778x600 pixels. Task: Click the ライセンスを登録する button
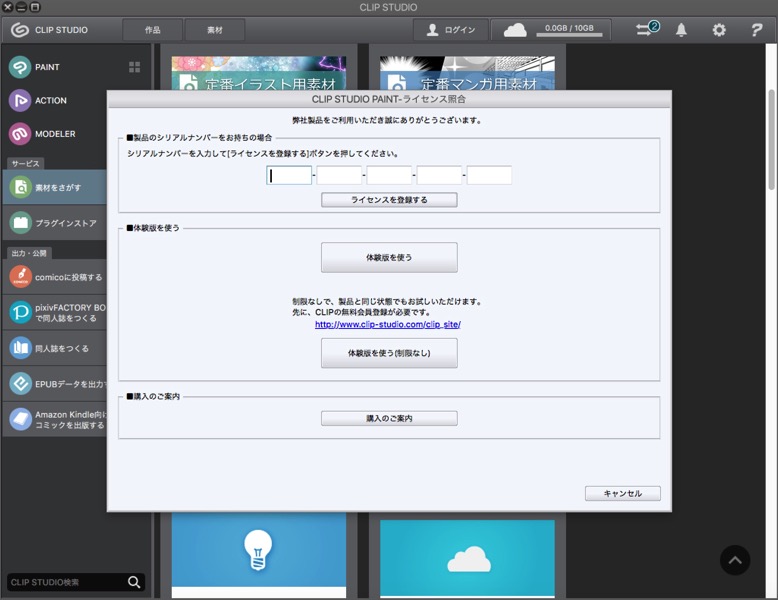(x=389, y=200)
